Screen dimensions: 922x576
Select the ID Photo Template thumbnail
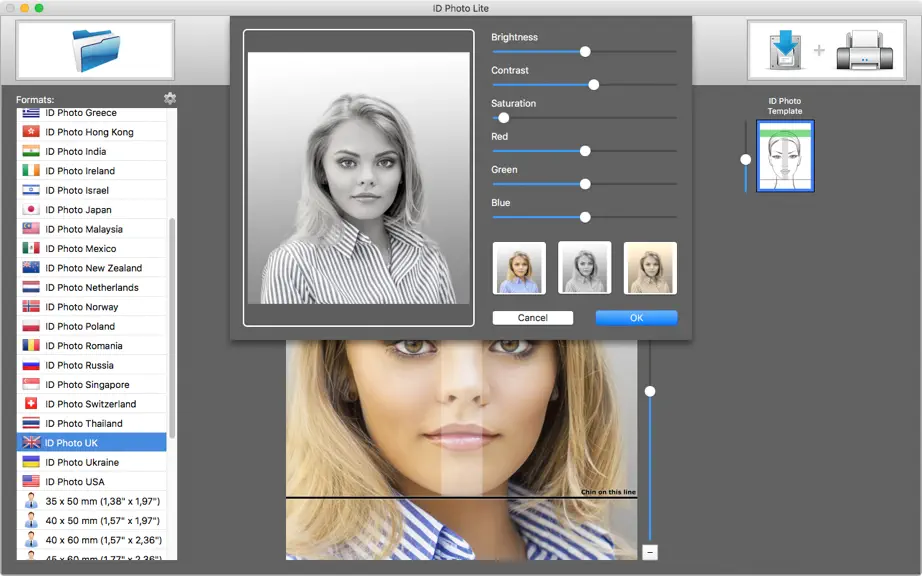click(785, 156)
